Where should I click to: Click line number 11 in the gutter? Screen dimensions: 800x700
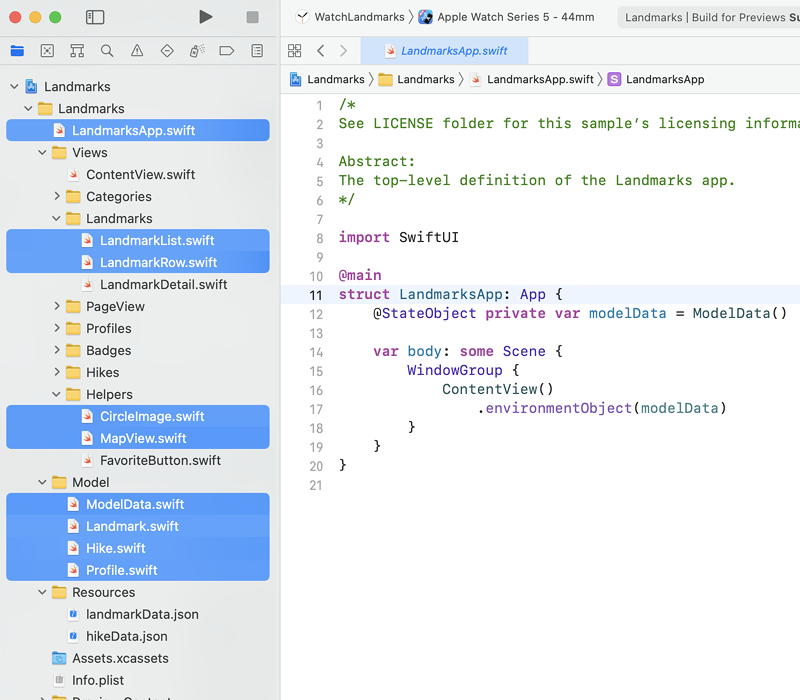(x=316, y=295)
